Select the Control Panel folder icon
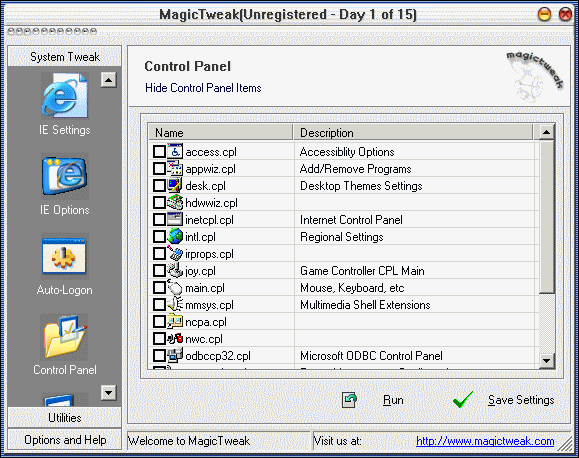Screen dimensions: 579x458 click(65, 336)
